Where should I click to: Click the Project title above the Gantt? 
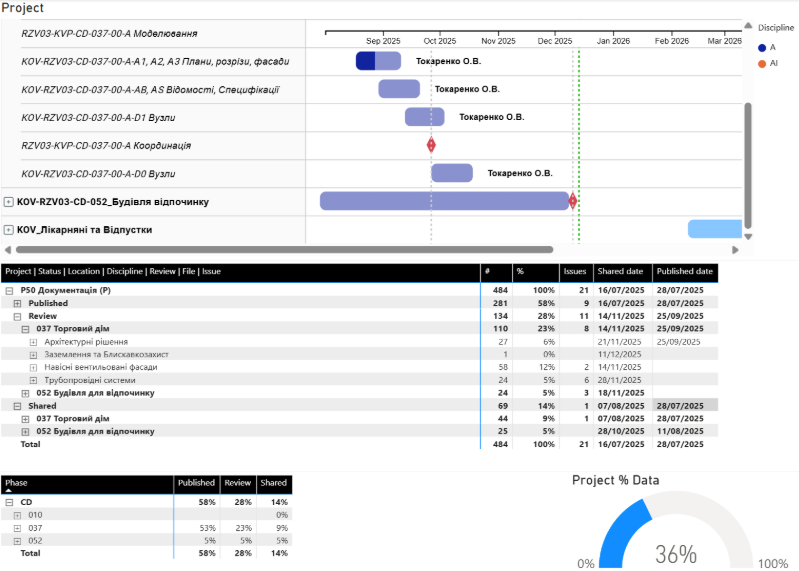click(x=23, y=8)
